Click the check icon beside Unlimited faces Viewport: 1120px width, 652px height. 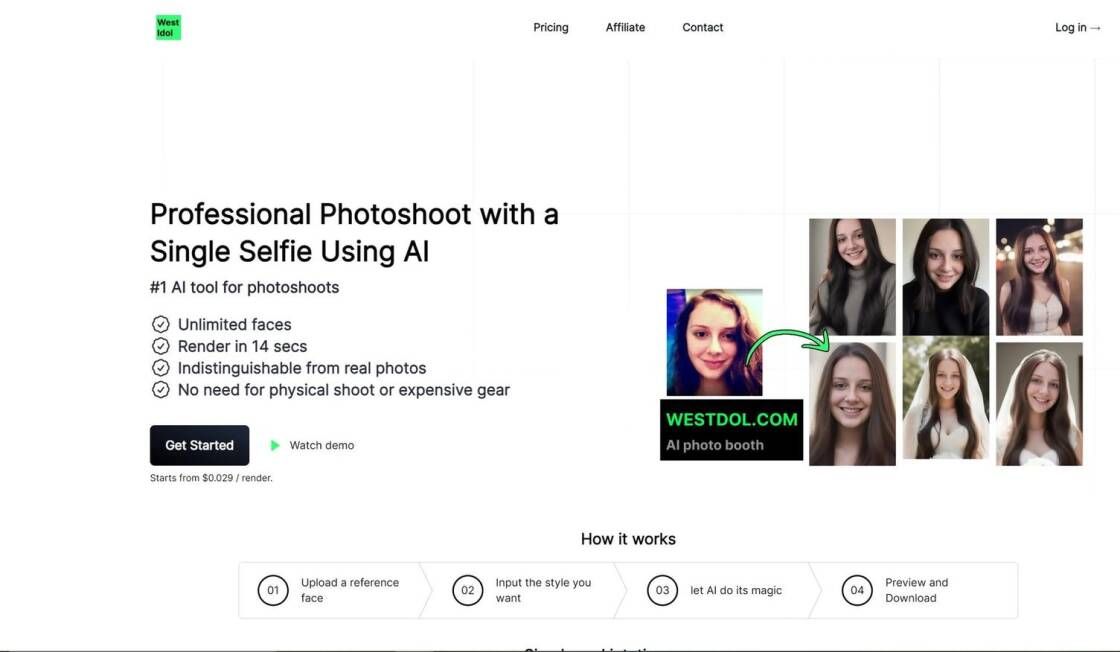(x=161, y=324)
